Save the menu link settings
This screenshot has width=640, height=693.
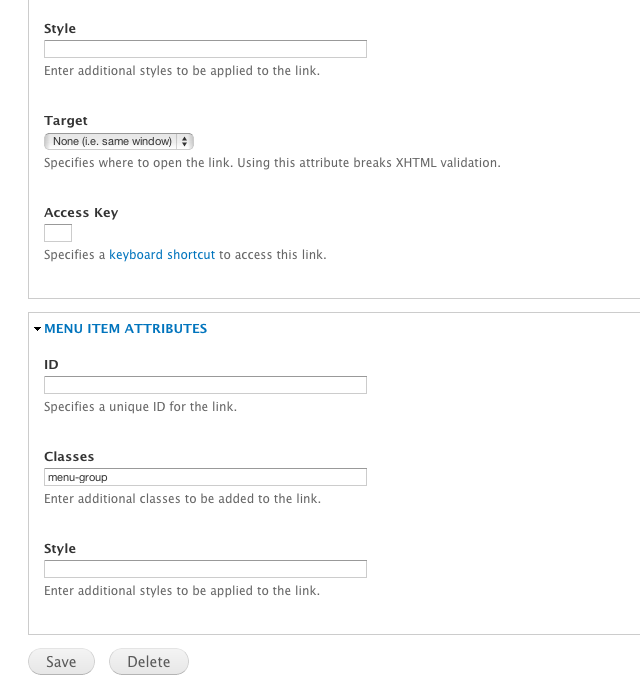pyautogui.click(x=61, y=662)
